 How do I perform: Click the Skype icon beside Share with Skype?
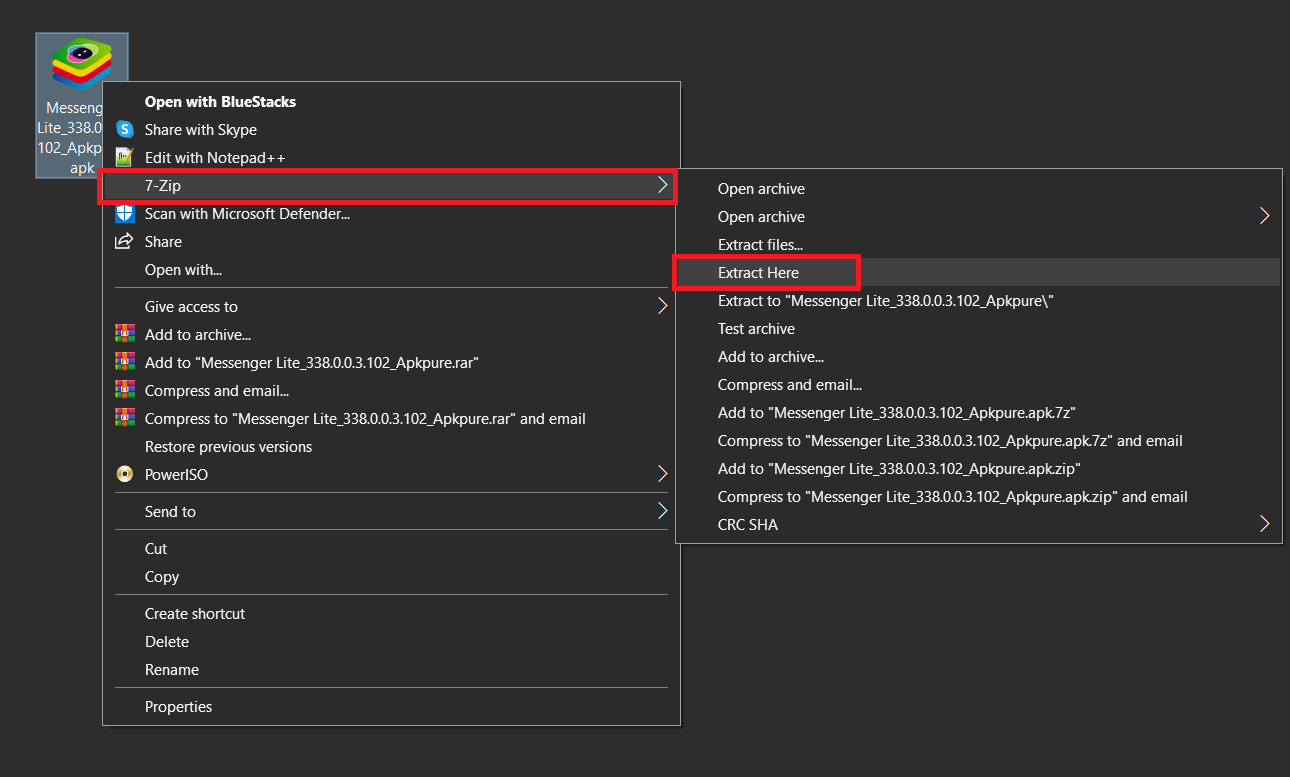tap(124, 129)
